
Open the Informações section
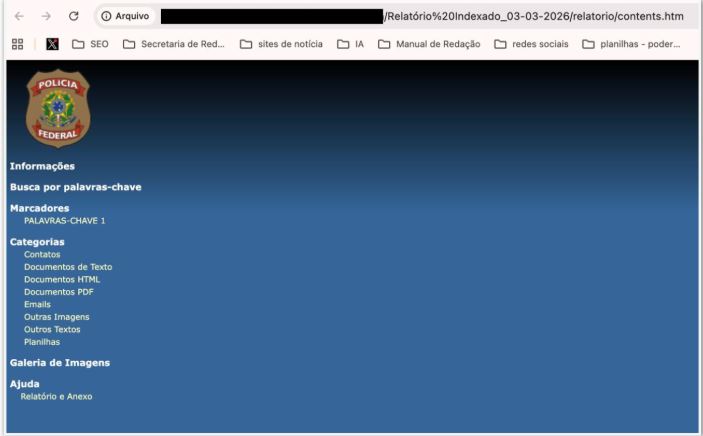pyautogui.click(x=42, y=166)
